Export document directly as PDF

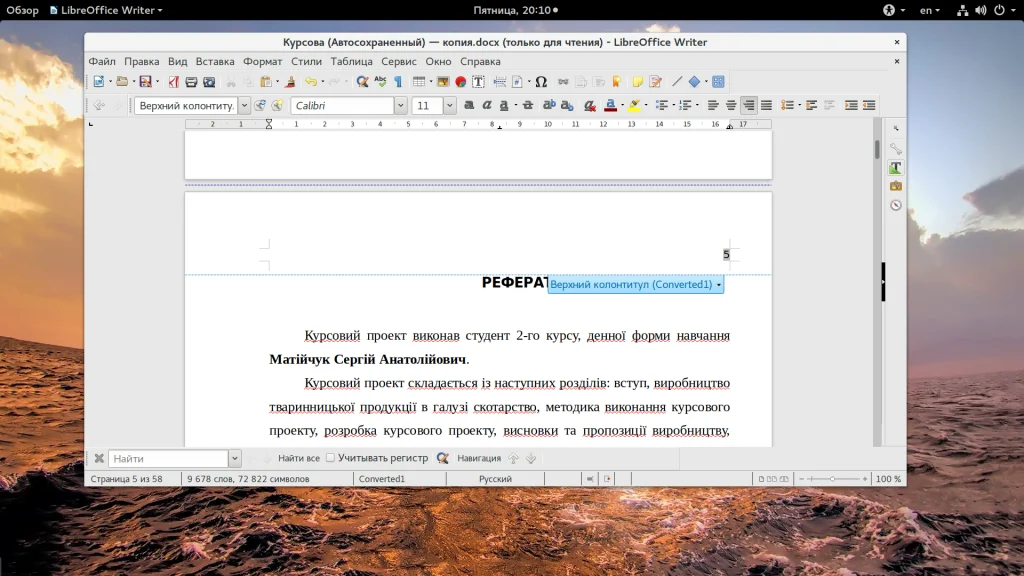(174, 82)
